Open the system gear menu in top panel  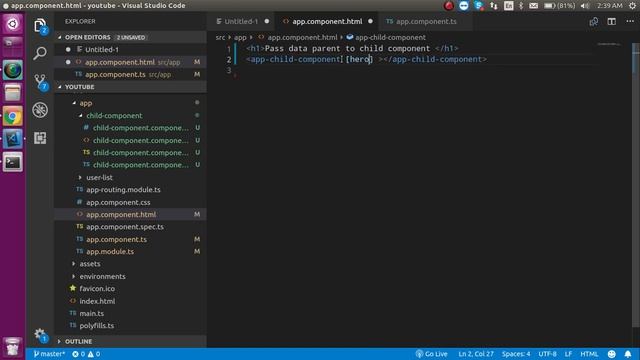pyautogui.click(x=632, y=6)
